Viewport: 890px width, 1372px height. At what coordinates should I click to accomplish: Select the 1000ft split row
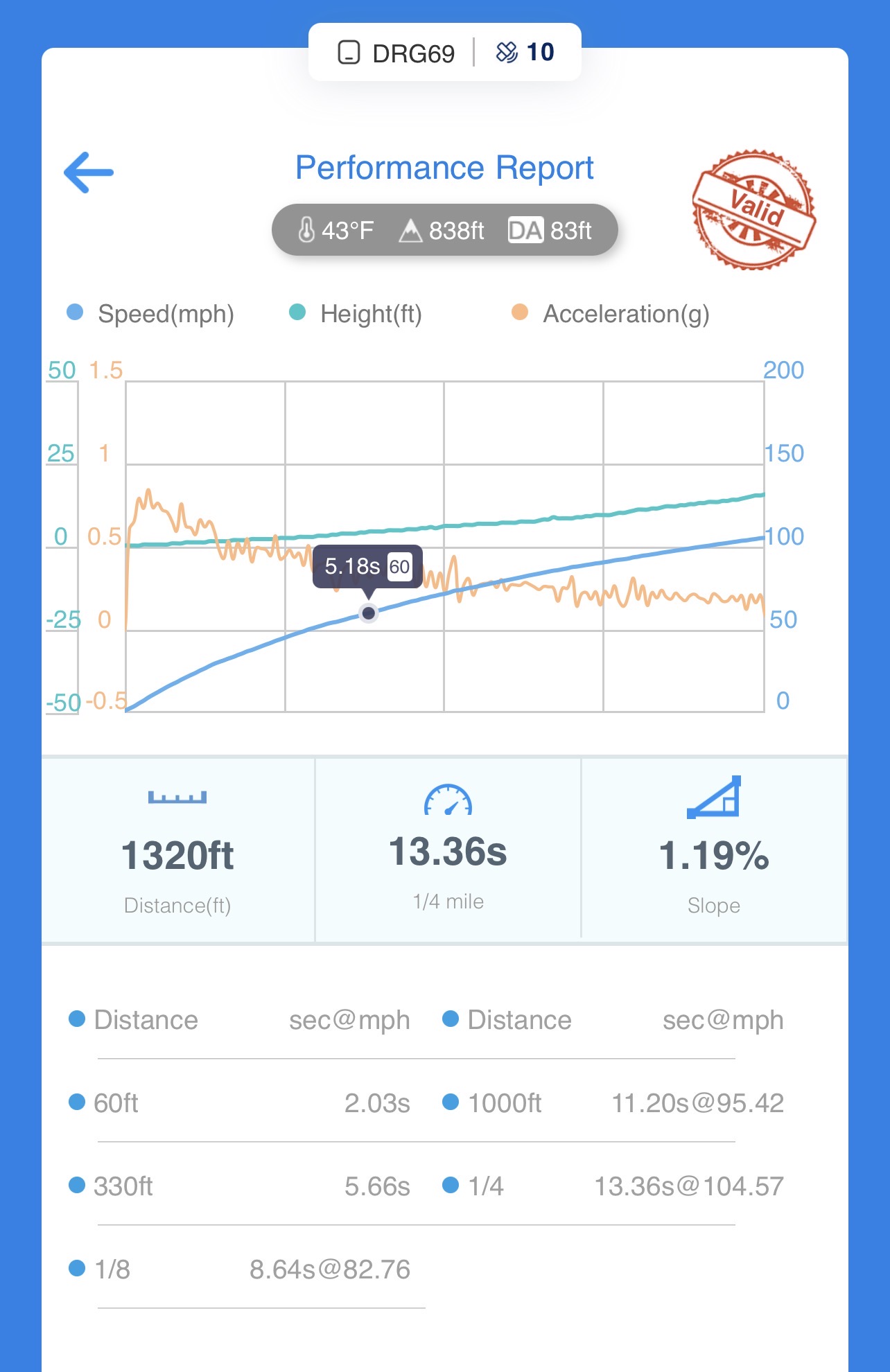pyautogui.click(x=613, y=1102)
